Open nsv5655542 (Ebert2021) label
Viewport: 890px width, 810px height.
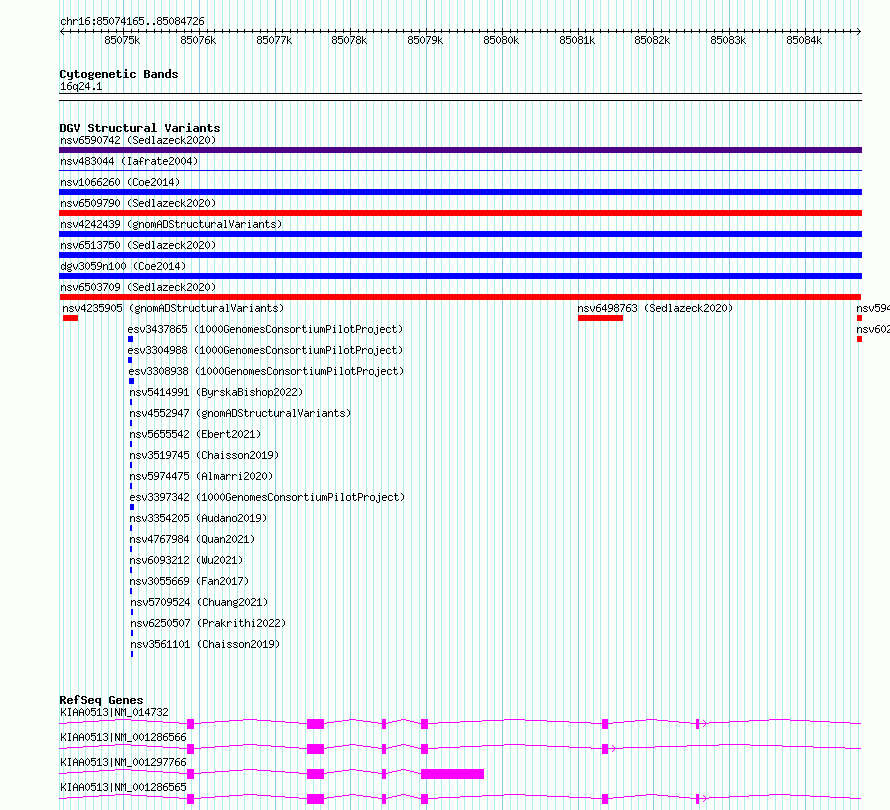(x=195, y=434)
